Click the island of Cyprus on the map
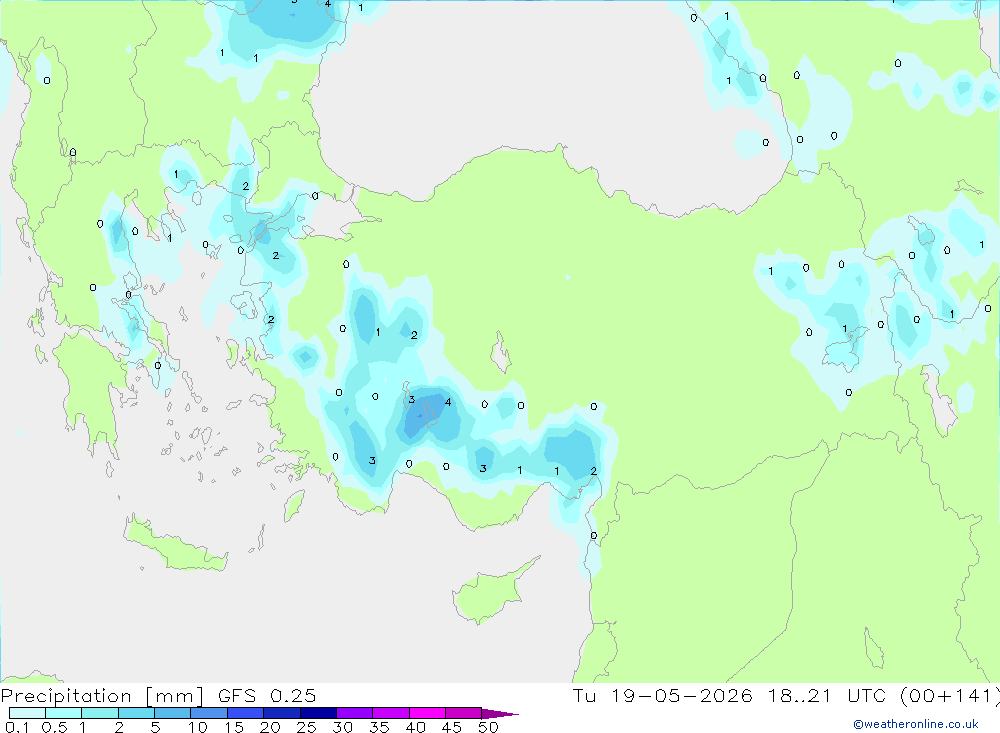This screenshot has height=733, width=1000. [x=490, y=594]
